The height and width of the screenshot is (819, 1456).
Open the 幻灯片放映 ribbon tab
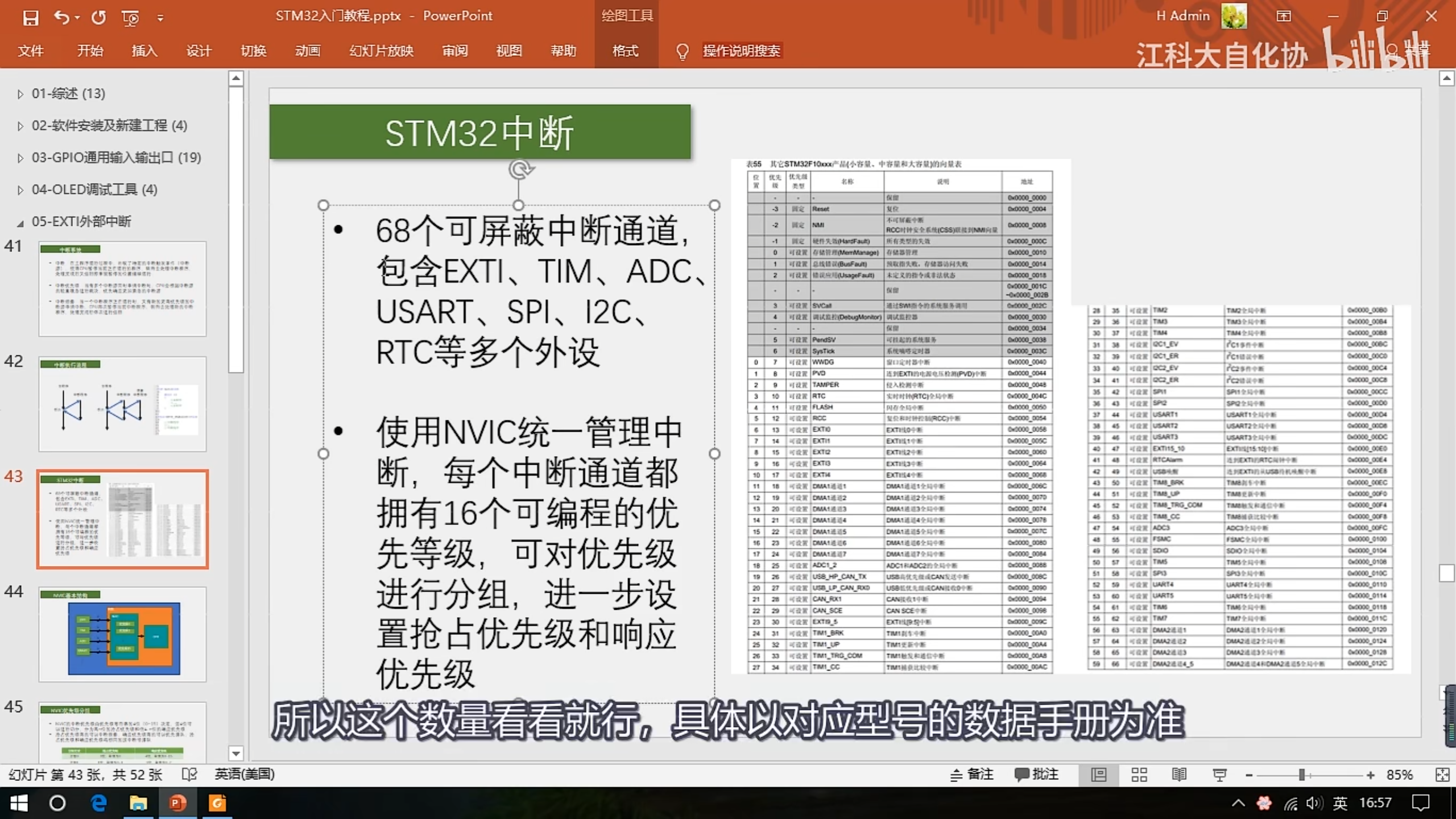click(380, 51)
